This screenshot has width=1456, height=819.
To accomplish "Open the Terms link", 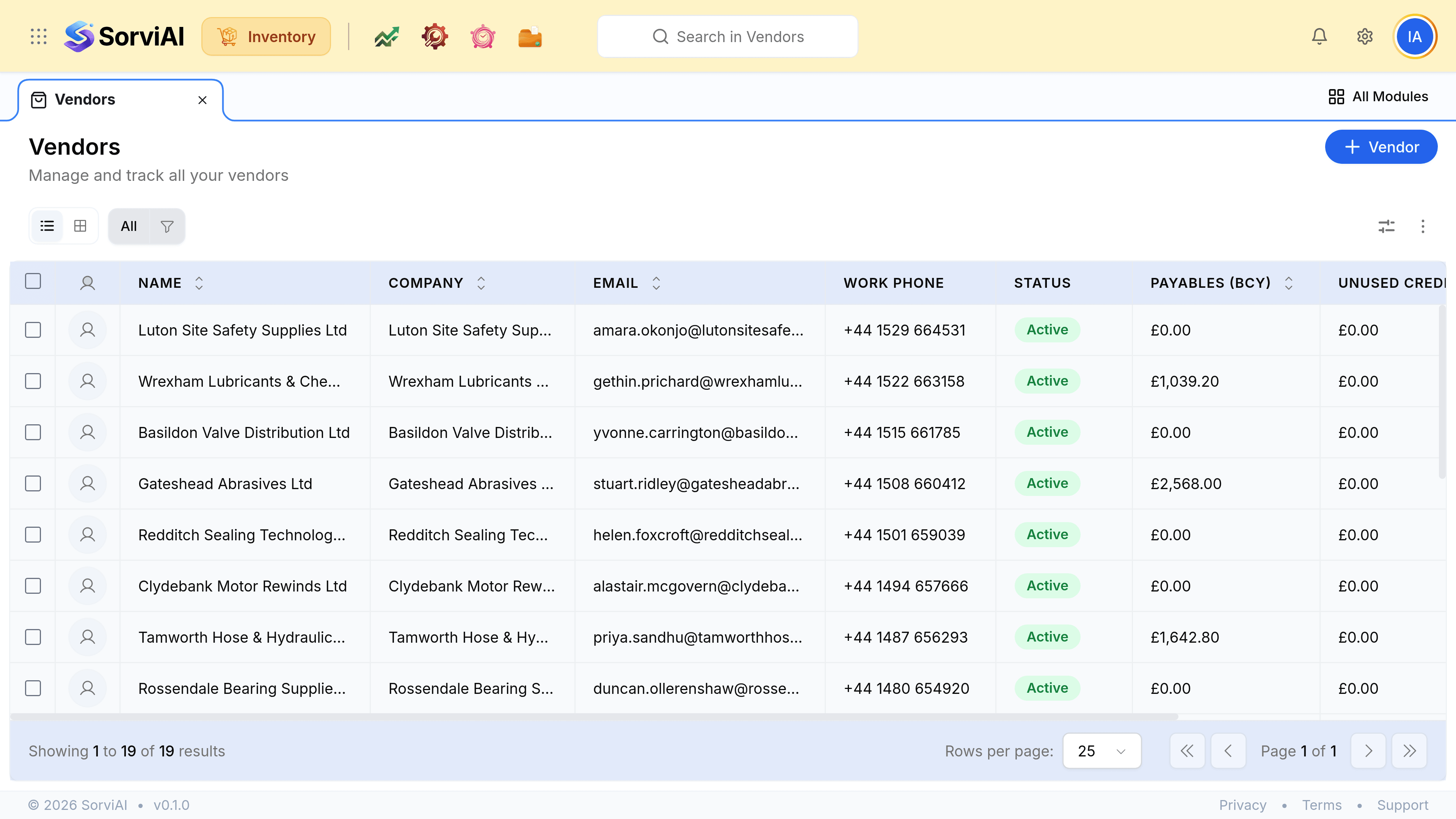I will coord(1321,805).
